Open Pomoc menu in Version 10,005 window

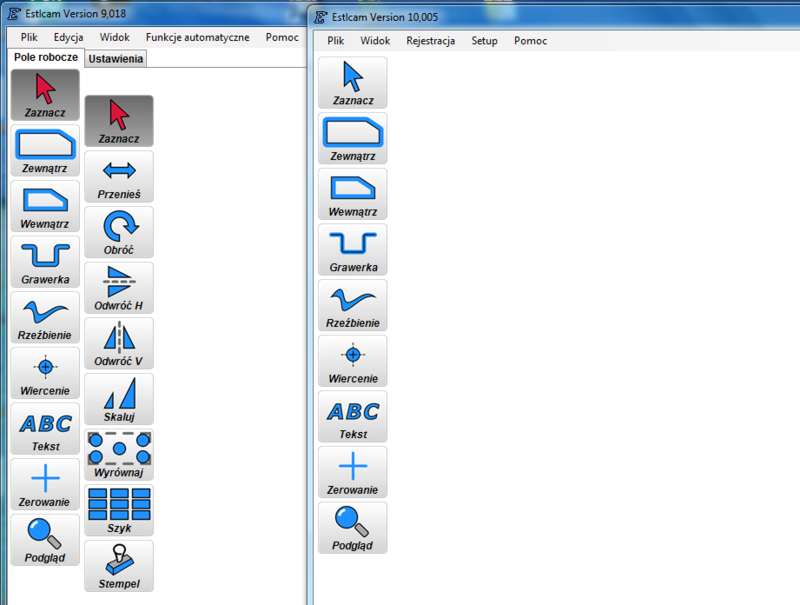(531, 41)
